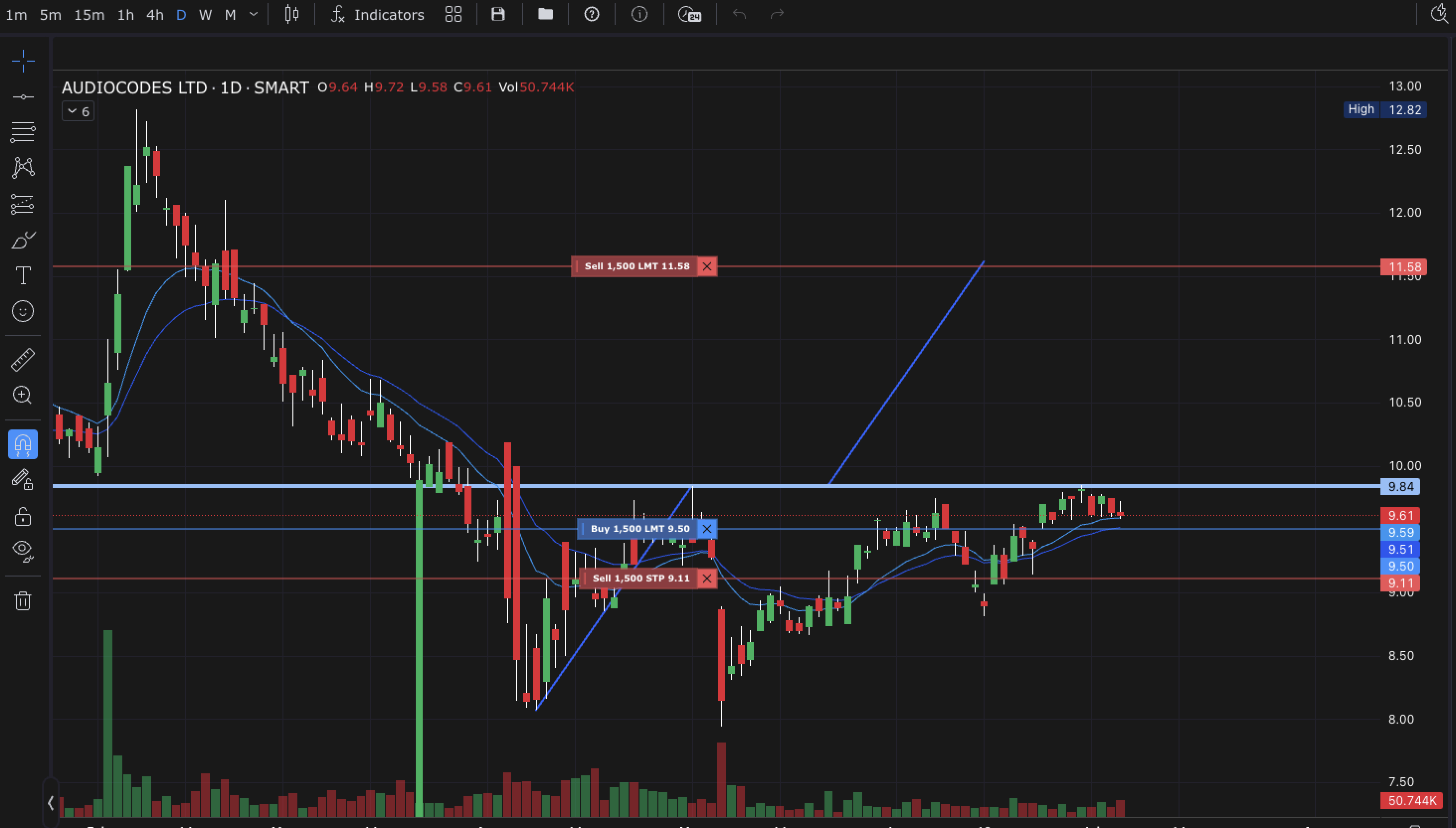Switch to the 4h timeframe
Screen dimensions: 1456x828
[155, 15]
